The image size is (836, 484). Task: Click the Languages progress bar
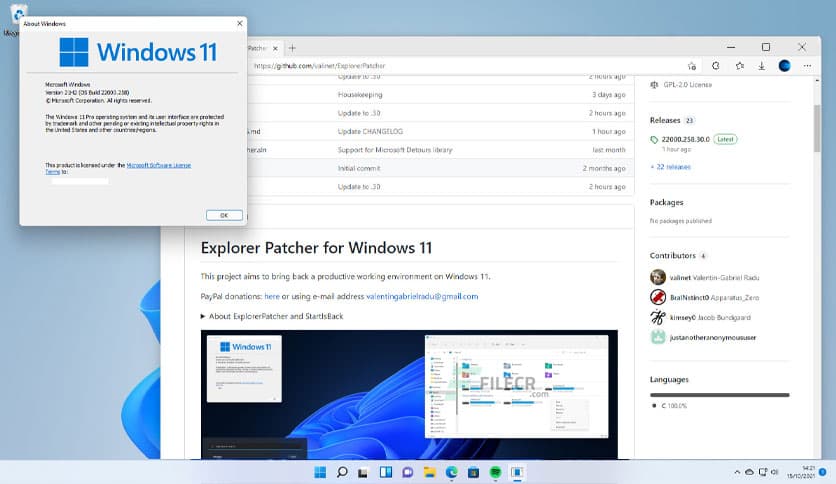(x=719, y=395)
